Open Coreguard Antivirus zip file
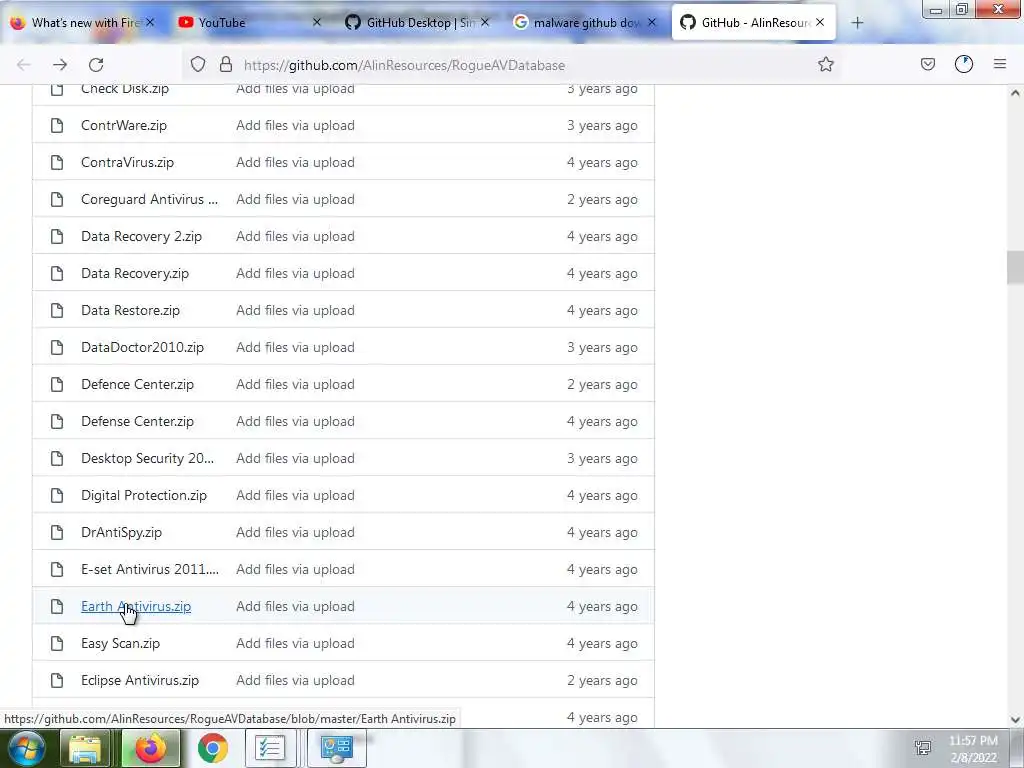This screenshot has height=768, width=1024. [x=150, y=200]
